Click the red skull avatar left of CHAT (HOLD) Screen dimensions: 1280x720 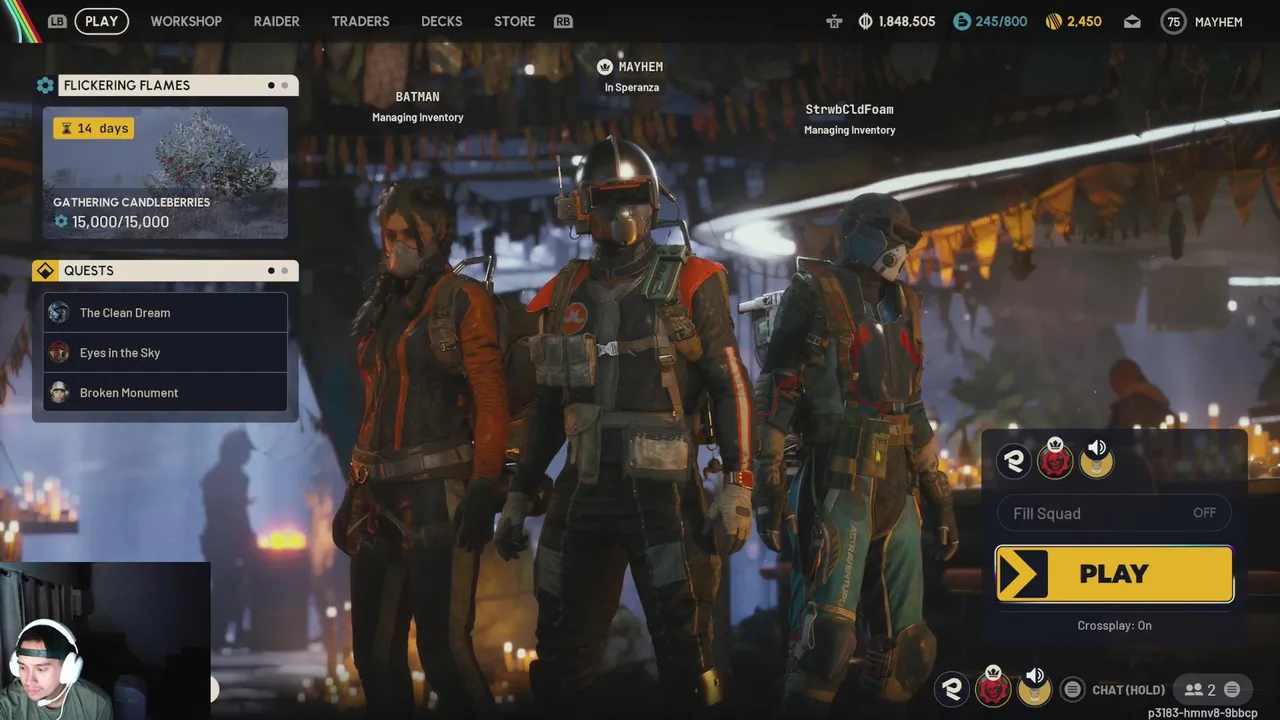993,688
